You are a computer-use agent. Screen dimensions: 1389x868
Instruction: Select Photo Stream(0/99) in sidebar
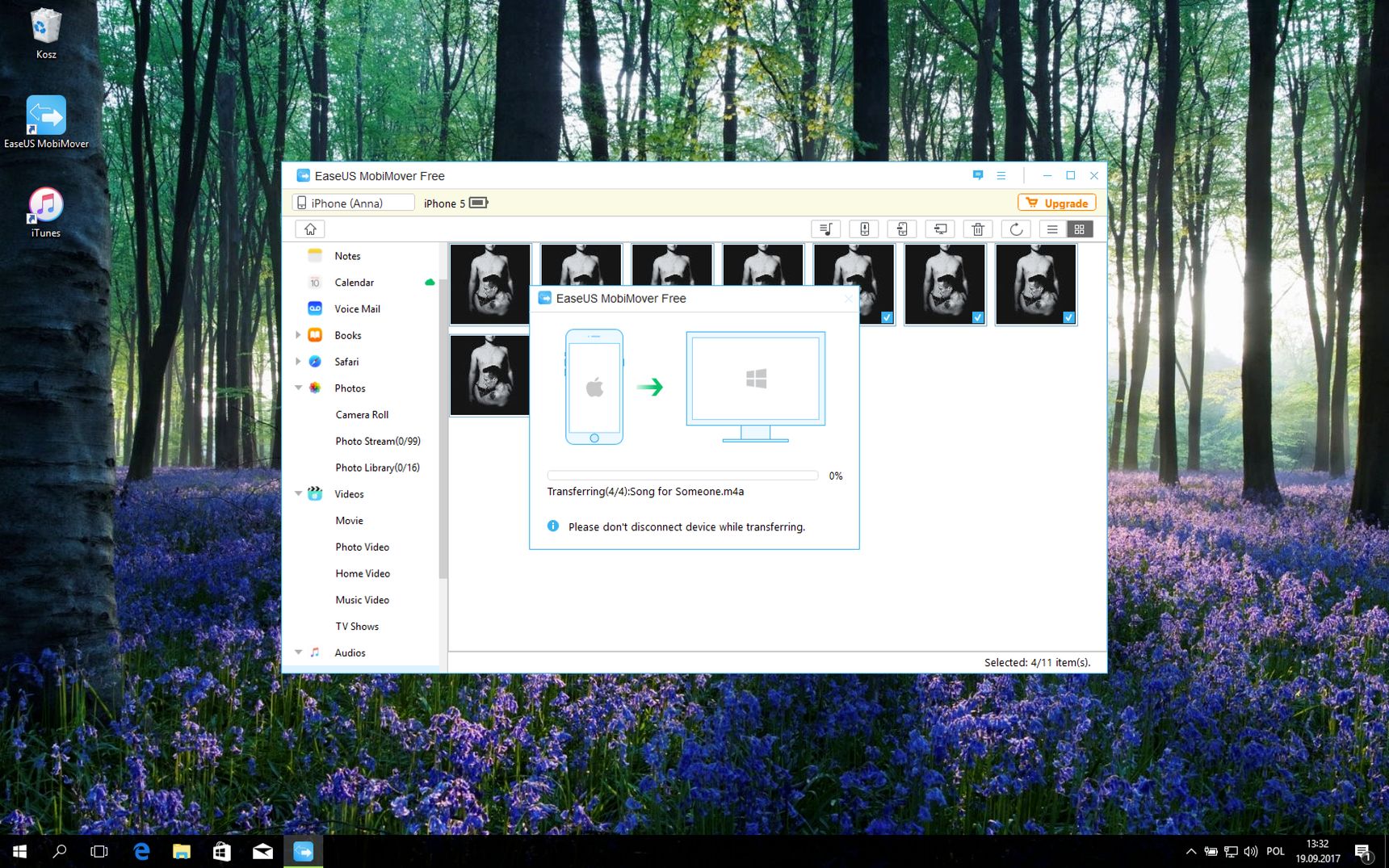point(378,442)
